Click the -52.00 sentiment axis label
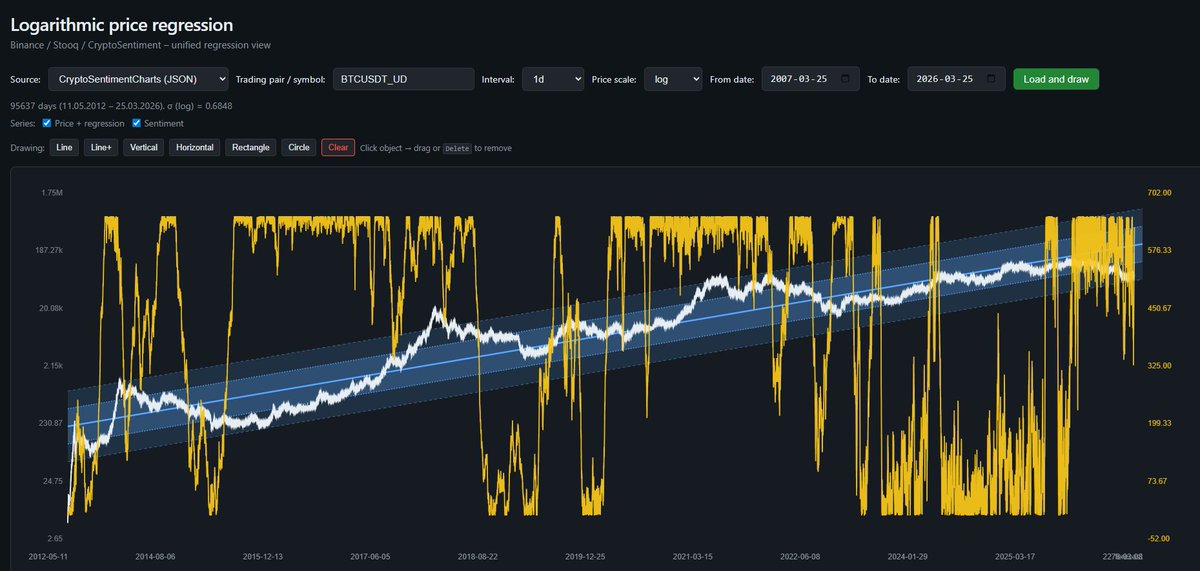The image size is (1200, 571). pos(1157,539)
